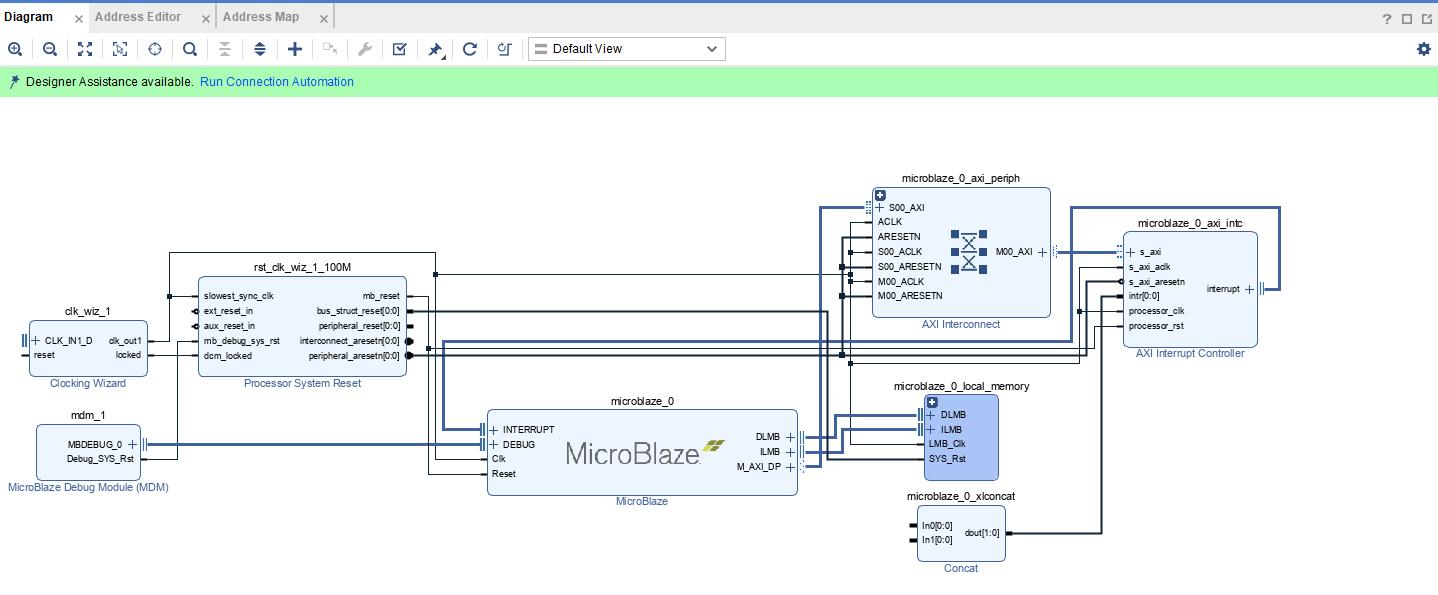Click the crosshair auto-fit selection icon
The image size is (1438, 595).
click(x=155, y=49)
